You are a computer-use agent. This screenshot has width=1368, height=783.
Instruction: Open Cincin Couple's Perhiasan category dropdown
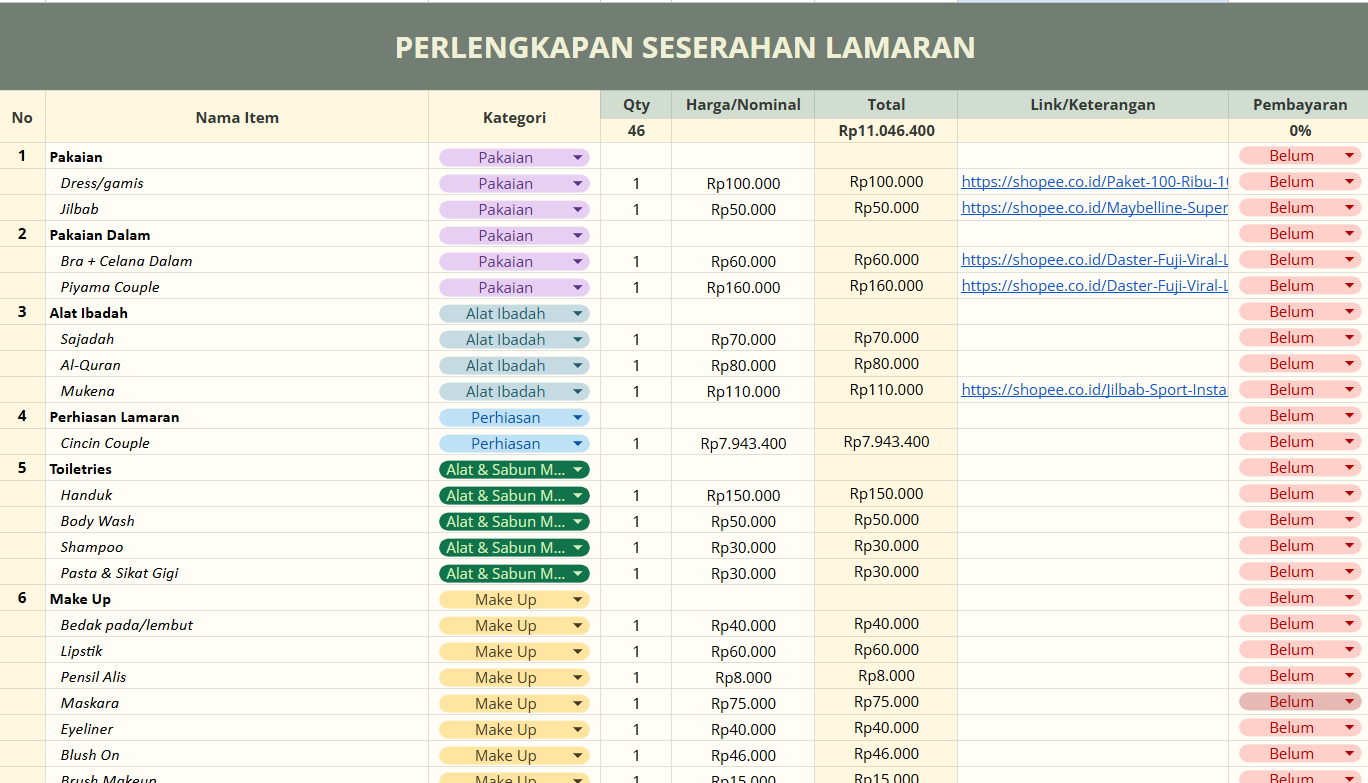click(x=577, y=444)
